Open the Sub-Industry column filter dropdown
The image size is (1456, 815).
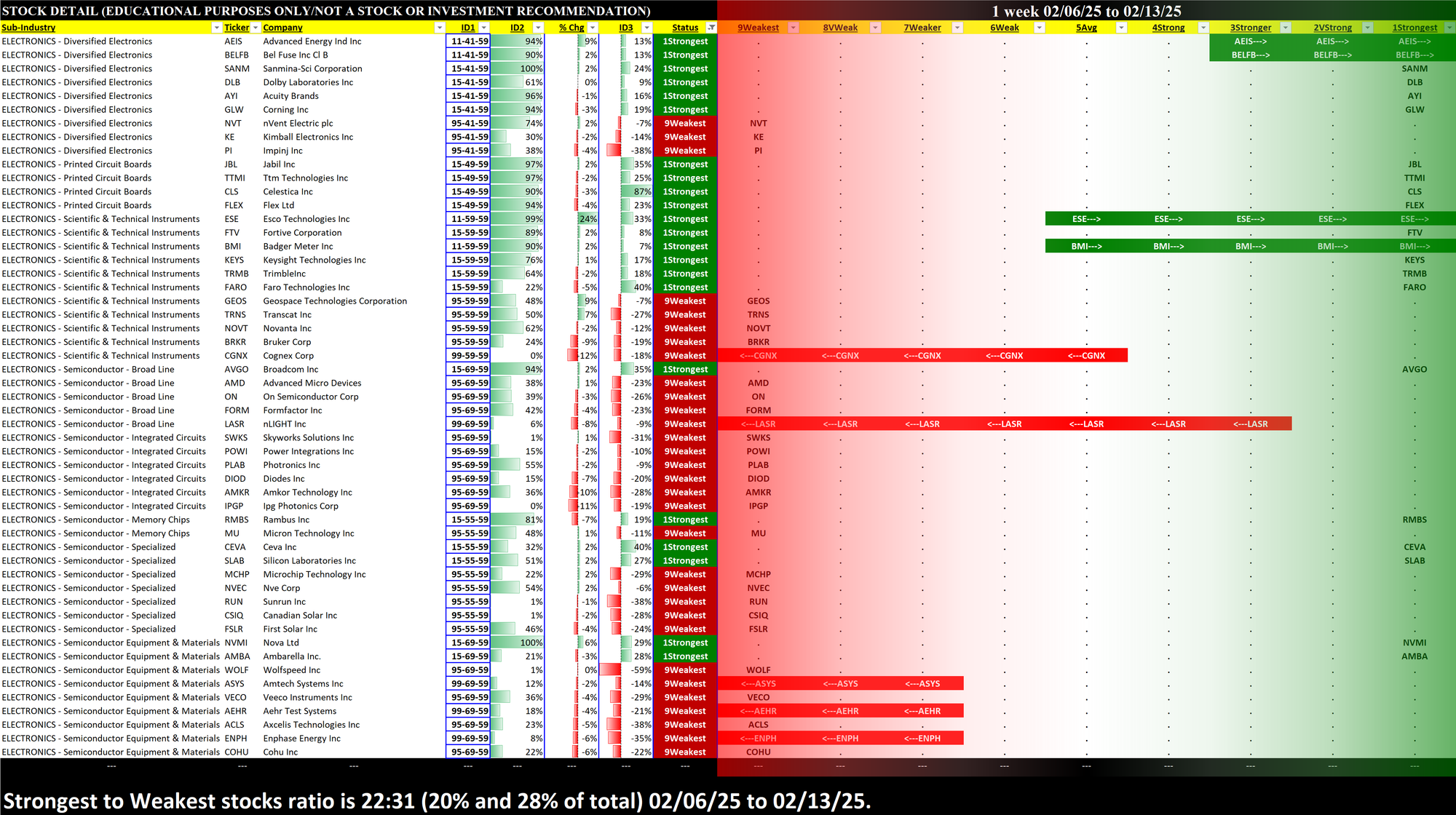click(216, 28)
